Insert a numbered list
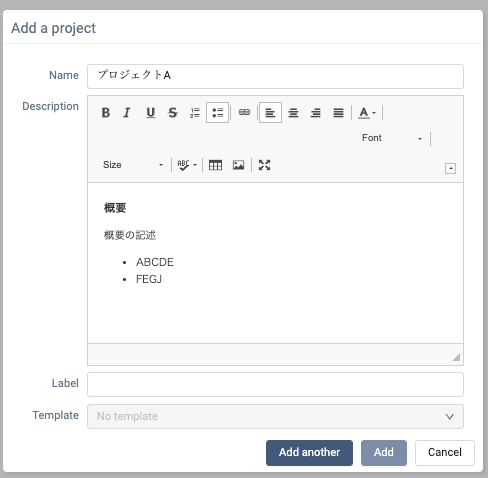The image size is (488, 478). (x=195, y=113)
